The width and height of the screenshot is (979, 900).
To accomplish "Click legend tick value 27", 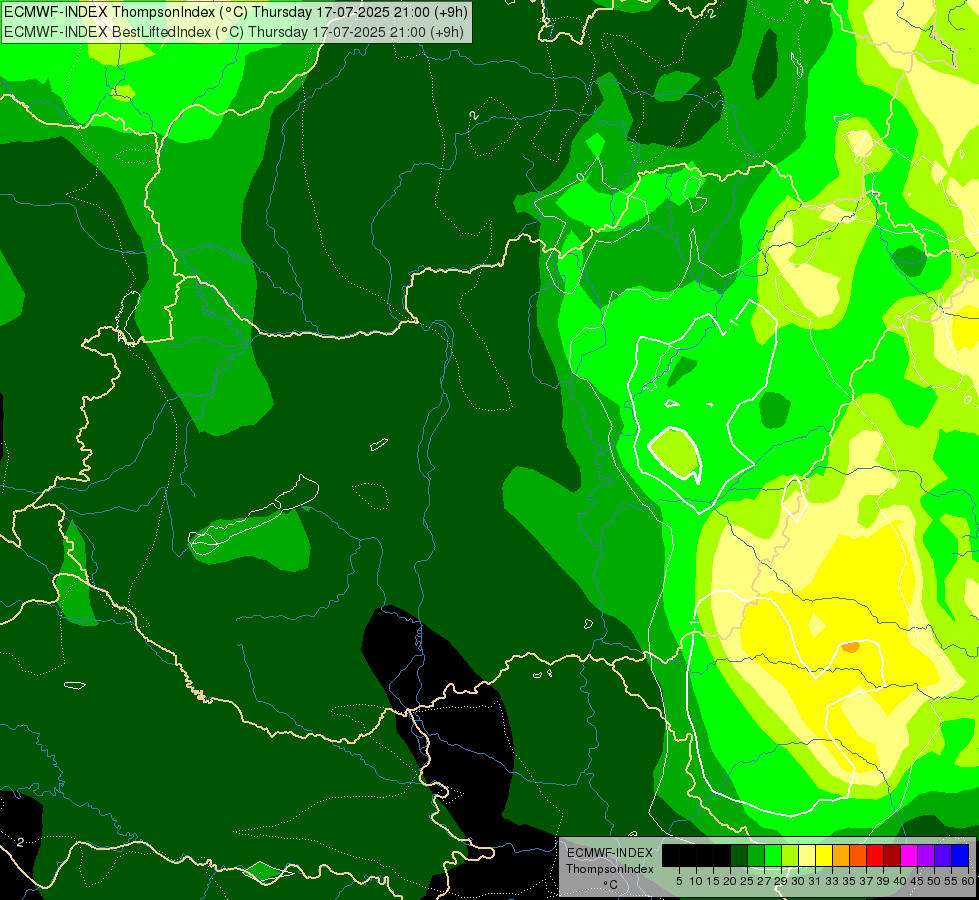I will click(x=764, y=881).
